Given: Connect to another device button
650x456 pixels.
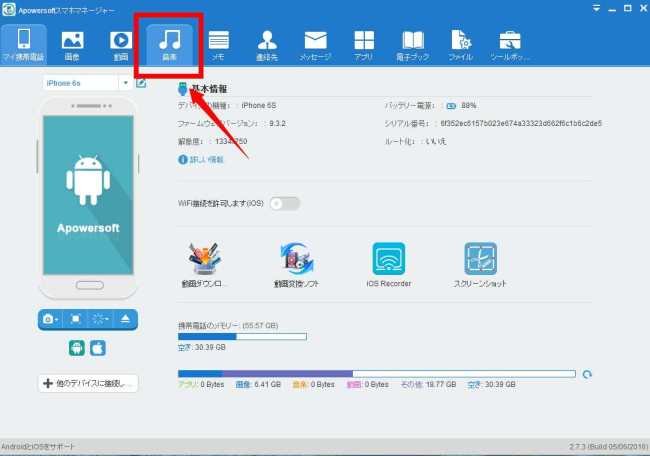Looking at the screenshot, I should pyautogui.click(x=88, y=383).
